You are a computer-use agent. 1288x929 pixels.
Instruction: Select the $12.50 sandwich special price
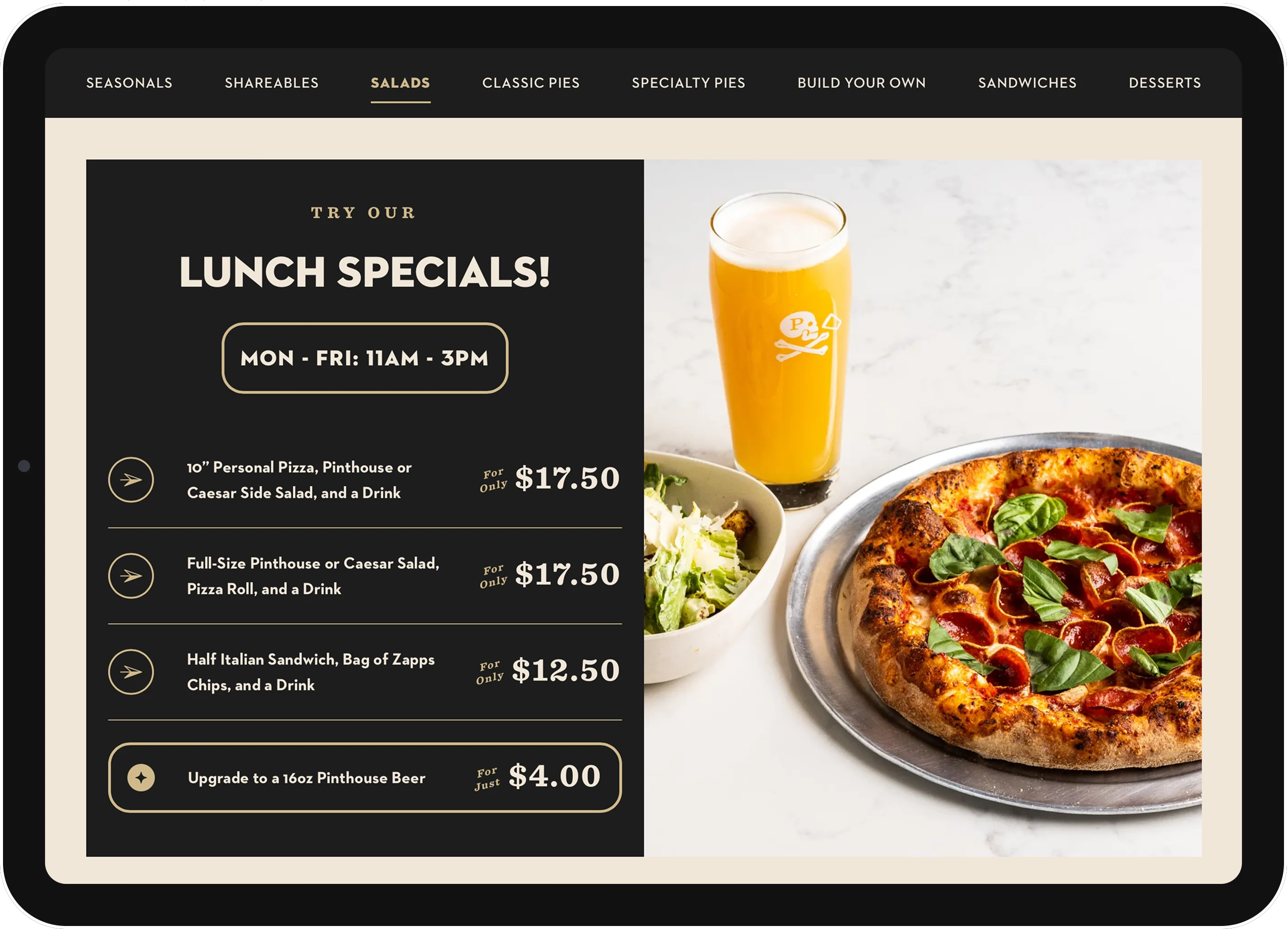pyautogui.click(x=566, y=670)
